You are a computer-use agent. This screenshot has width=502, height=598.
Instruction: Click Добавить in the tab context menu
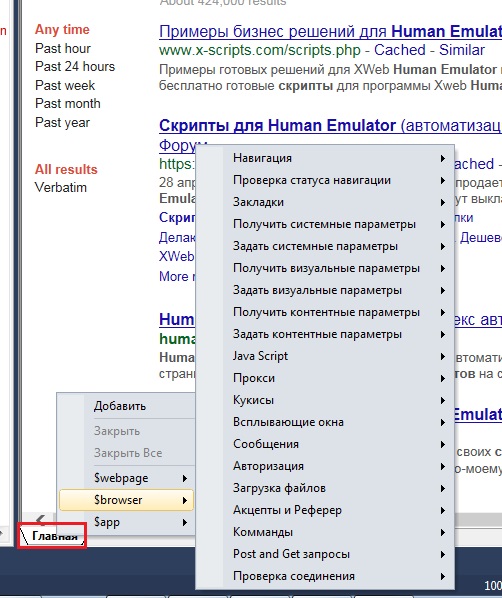(127, 406)
